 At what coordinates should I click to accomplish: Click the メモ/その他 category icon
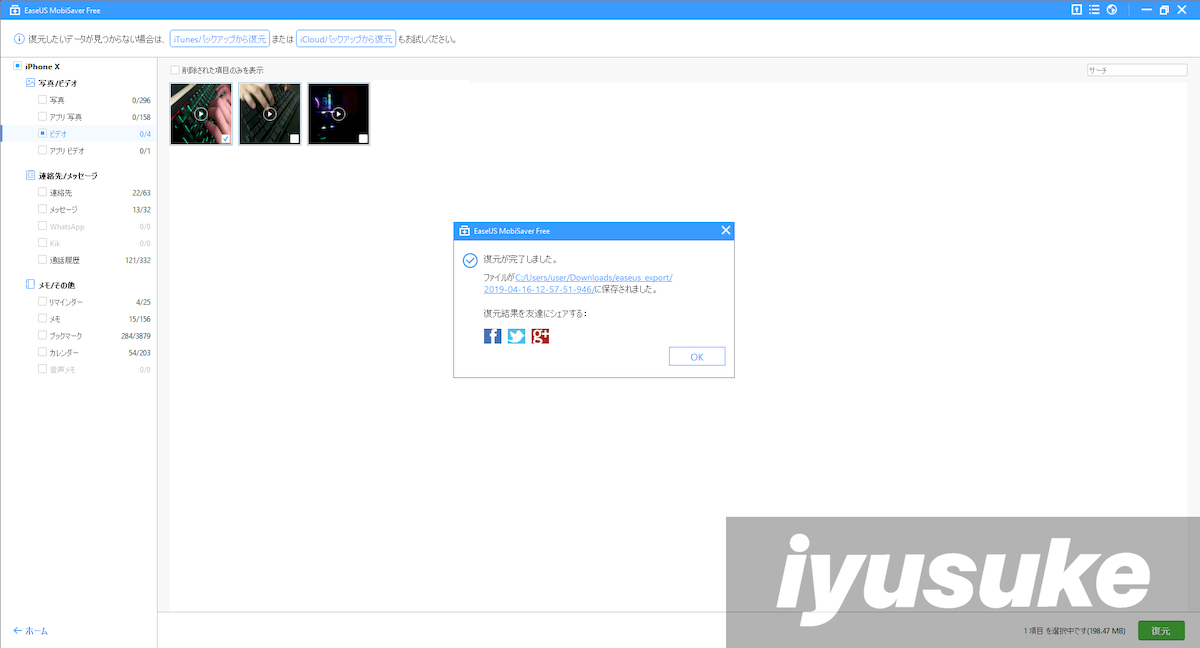tap(30, 285)
